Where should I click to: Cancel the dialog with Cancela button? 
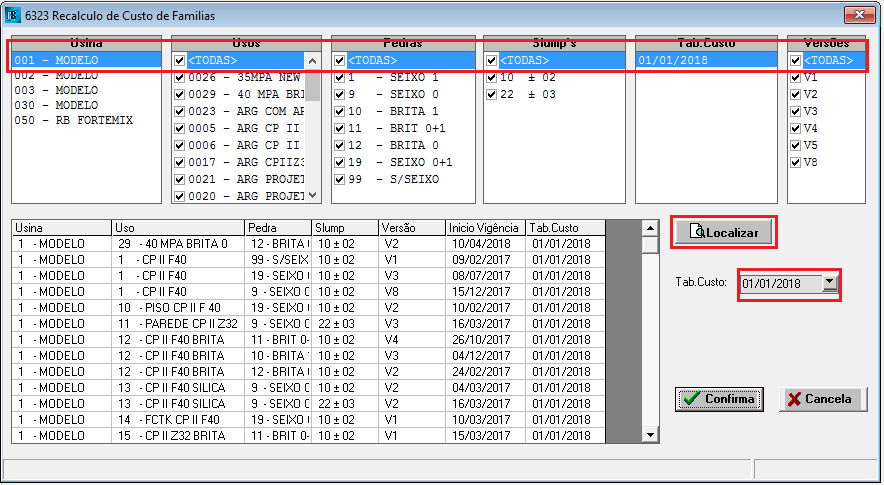[x=823, y=399]
